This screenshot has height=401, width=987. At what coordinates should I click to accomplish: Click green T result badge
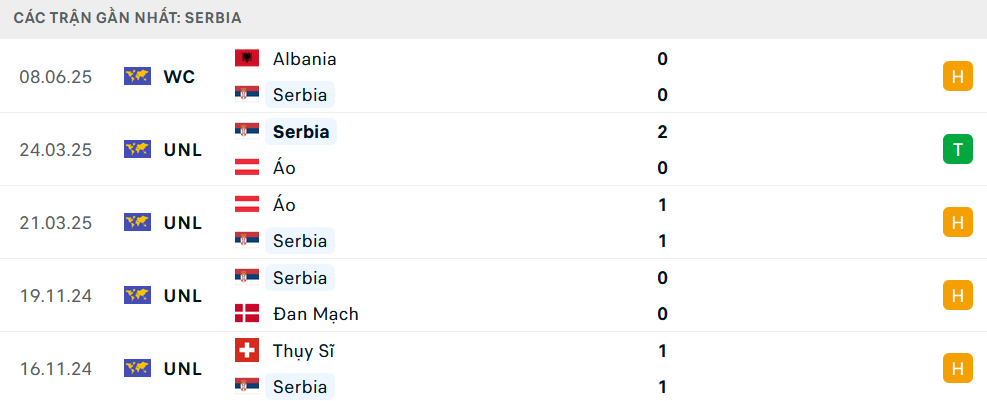957,149
